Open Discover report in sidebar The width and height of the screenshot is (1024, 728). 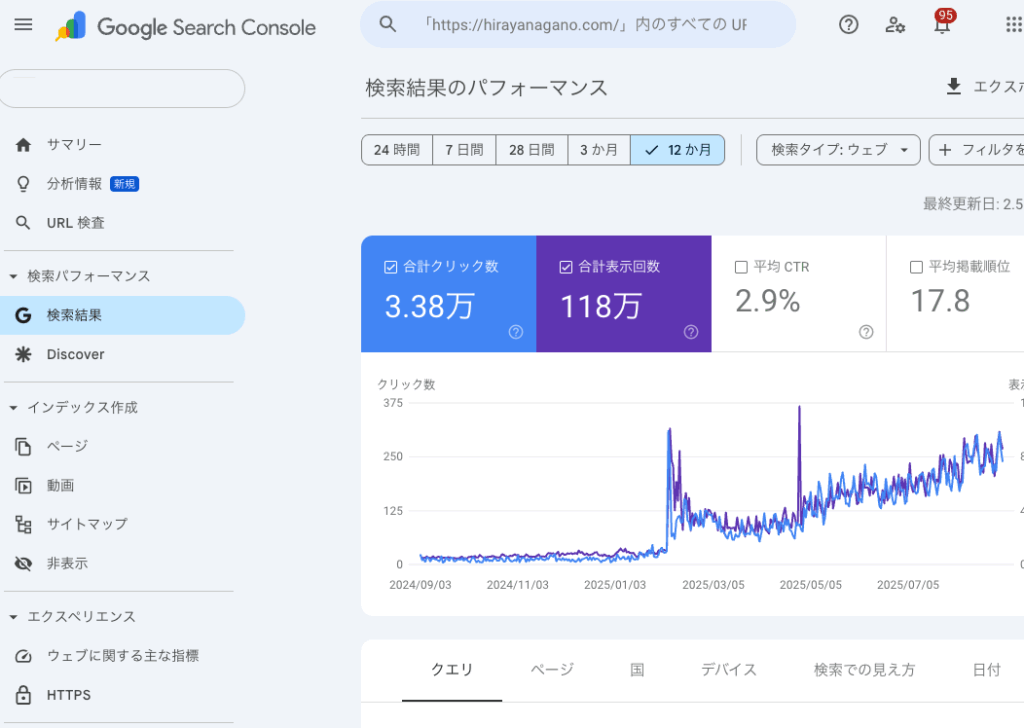click(x=75, y=354)
